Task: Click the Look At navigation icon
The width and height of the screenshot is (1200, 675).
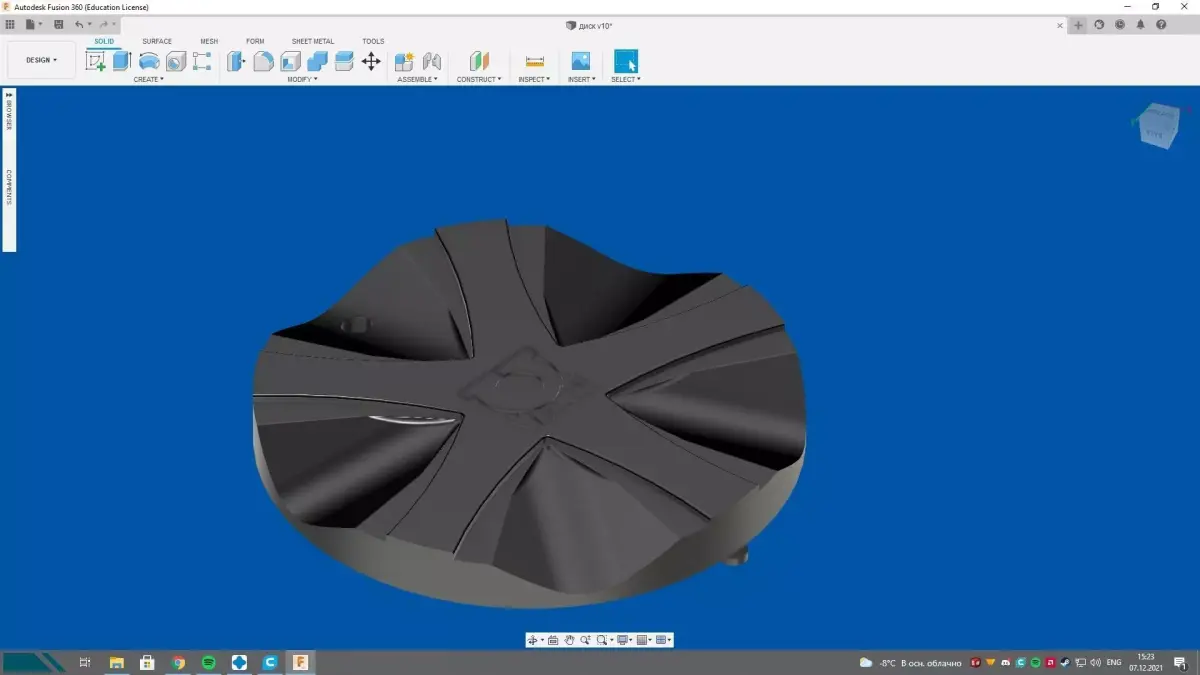Action: (553, 640)
